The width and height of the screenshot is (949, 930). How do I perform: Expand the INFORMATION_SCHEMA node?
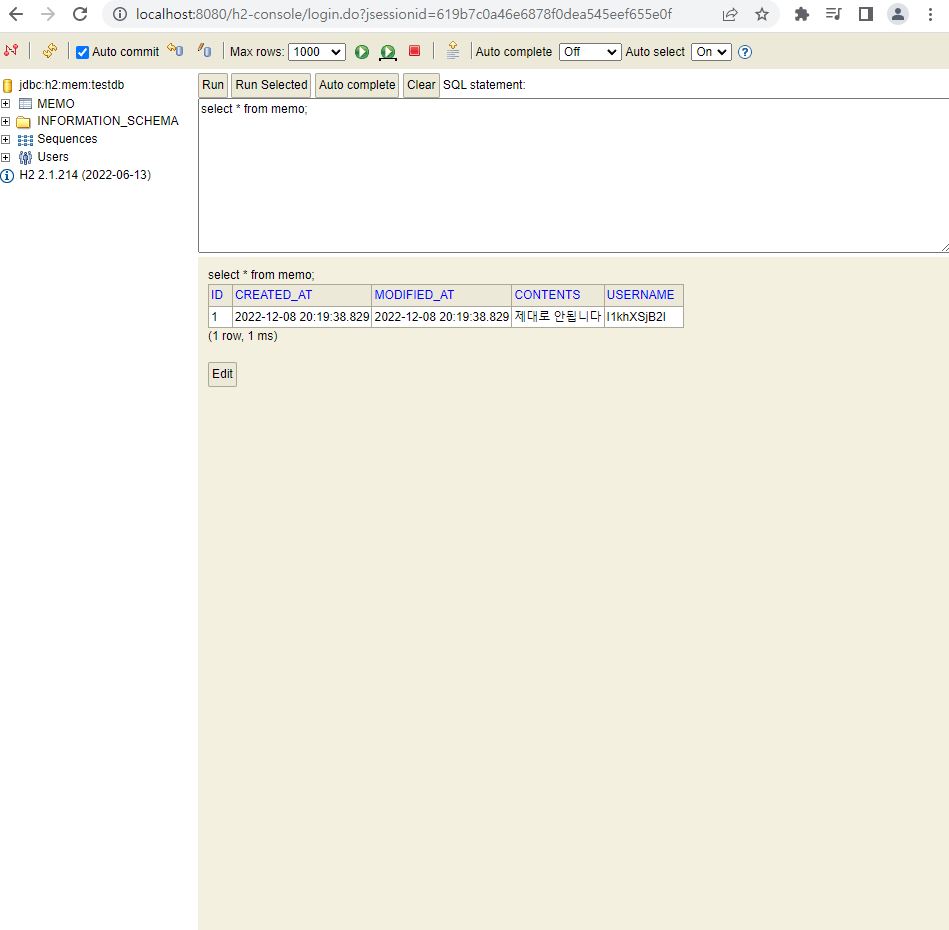[5, 122]
